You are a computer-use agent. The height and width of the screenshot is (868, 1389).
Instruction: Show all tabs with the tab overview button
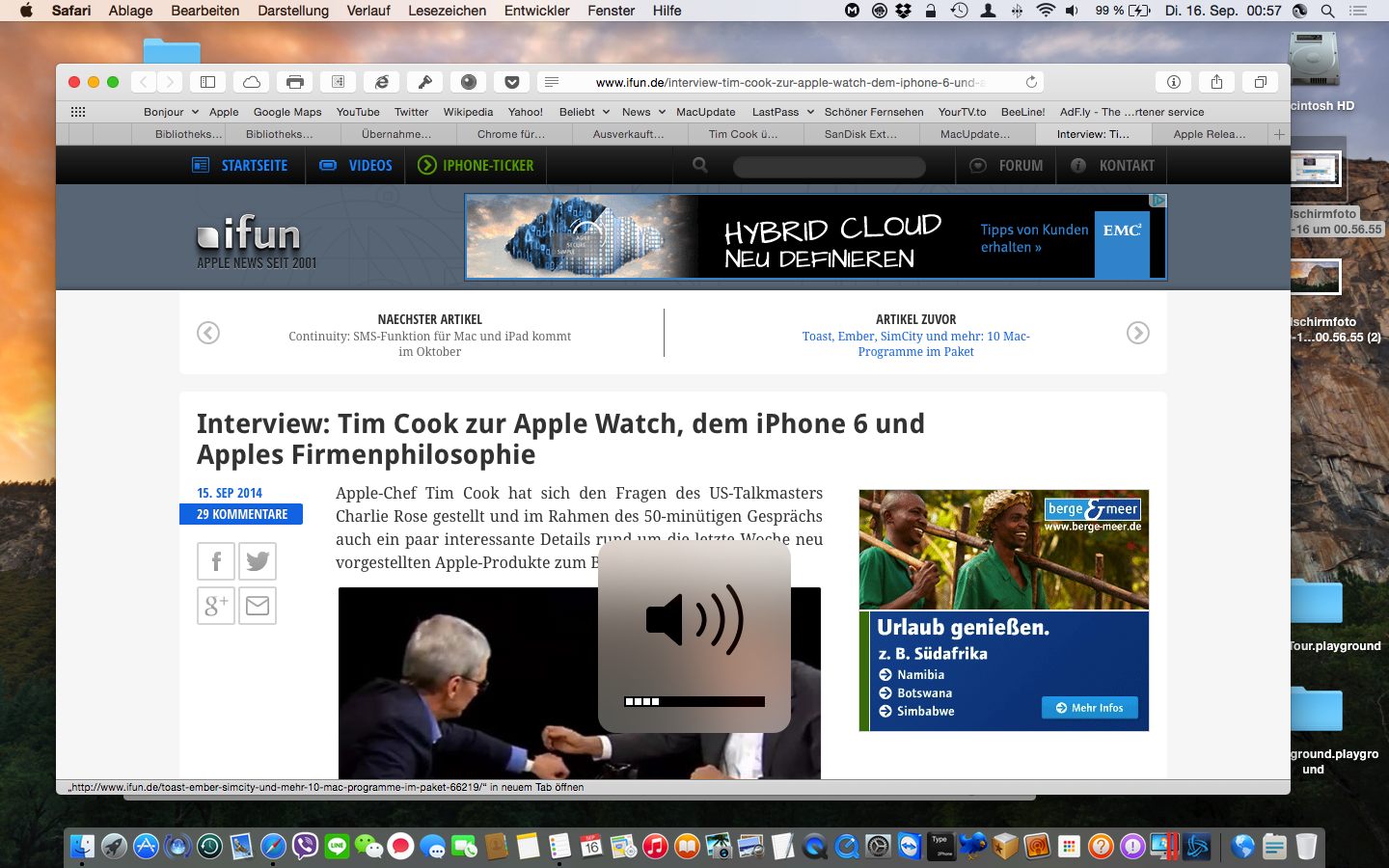(x=1260, y=82)
